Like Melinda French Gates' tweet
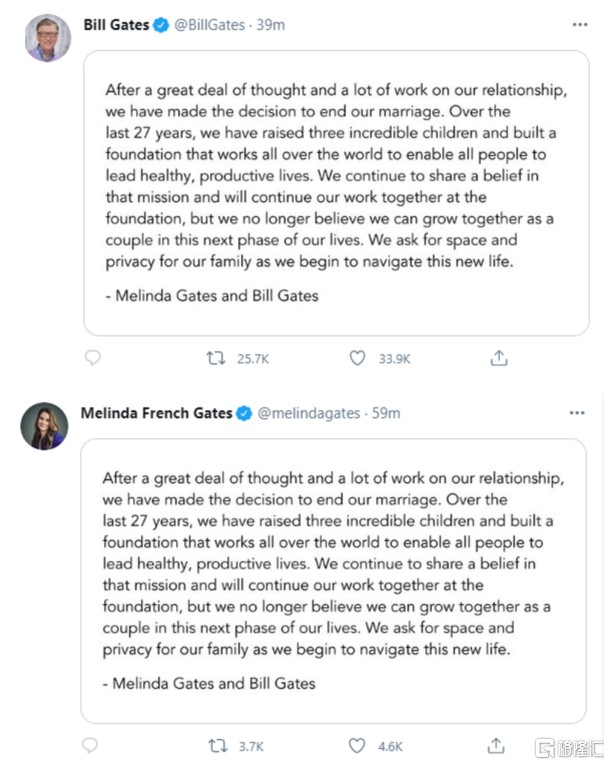610x765 pixels. [x=357, y=745]
